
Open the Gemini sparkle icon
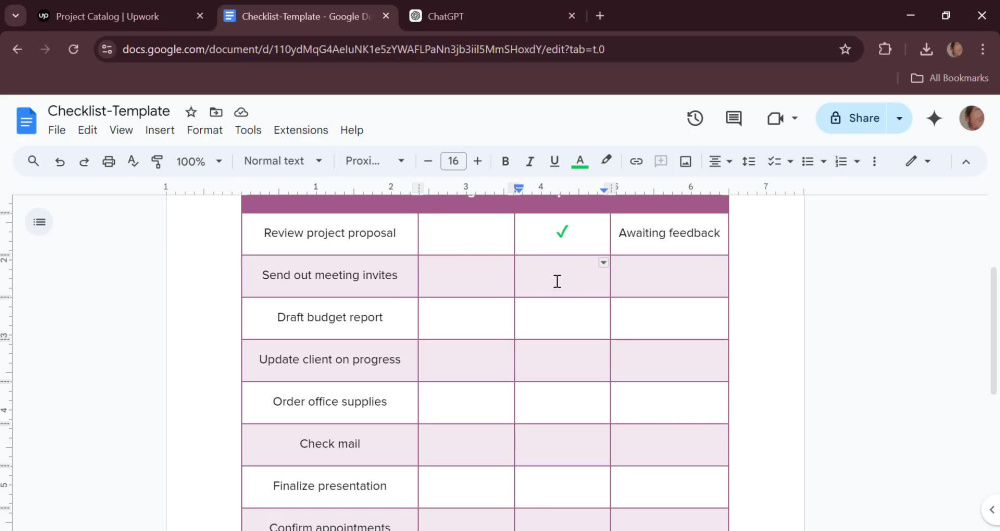click(934, 118)
